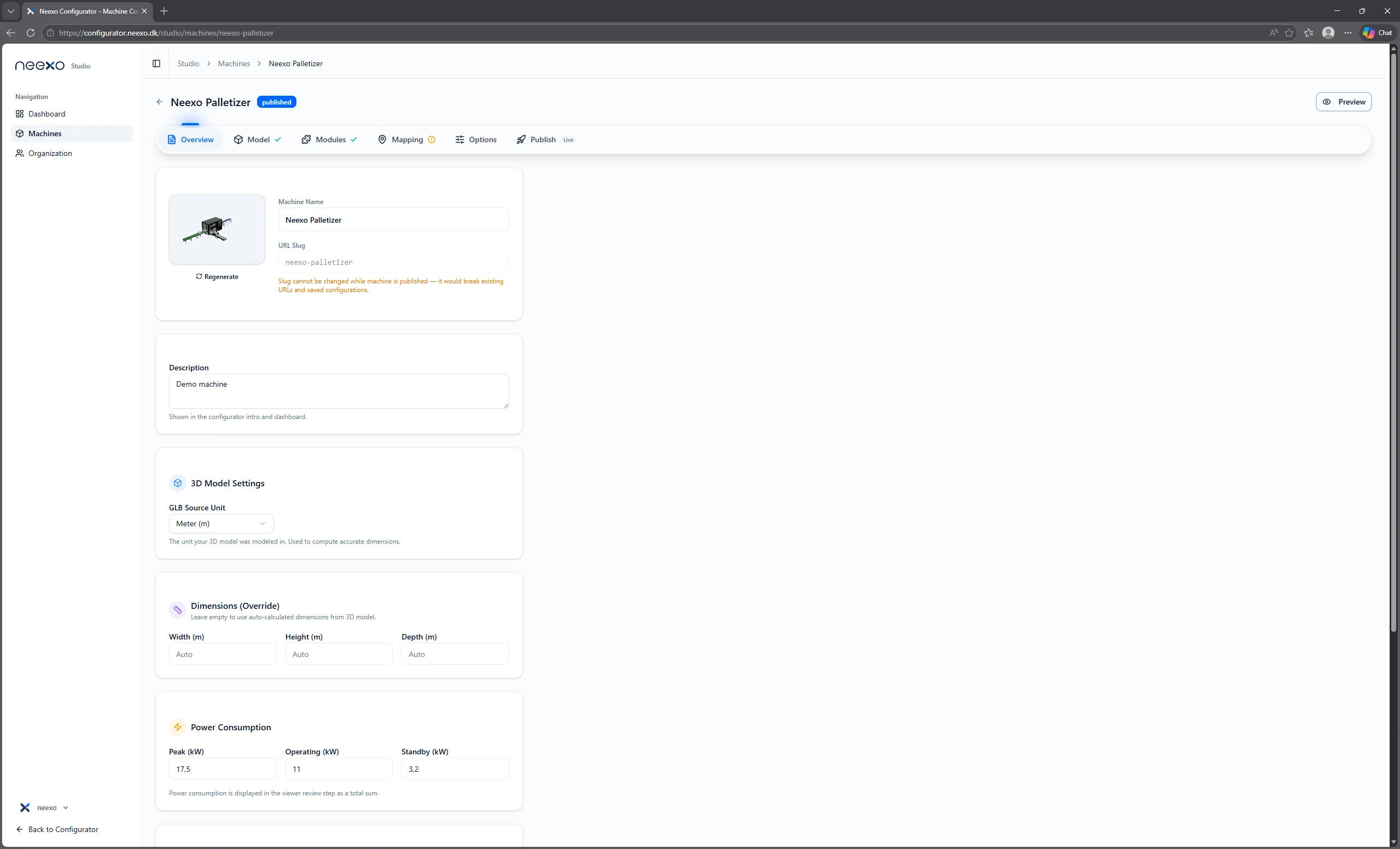This screenshot has width=1400, height=849.
Task: Click the Preview button
Action: [1344, 102]
